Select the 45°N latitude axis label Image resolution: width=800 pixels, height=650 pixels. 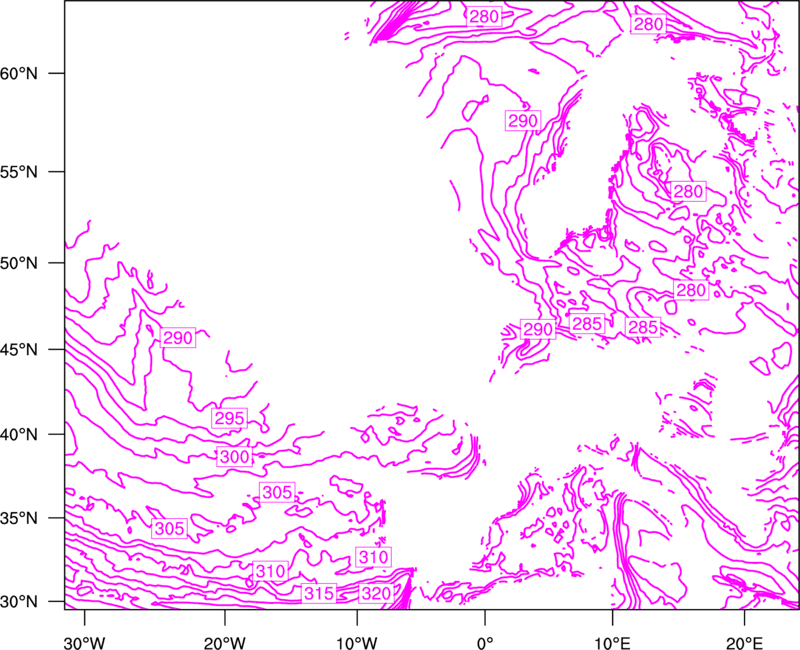click(19, 349)
